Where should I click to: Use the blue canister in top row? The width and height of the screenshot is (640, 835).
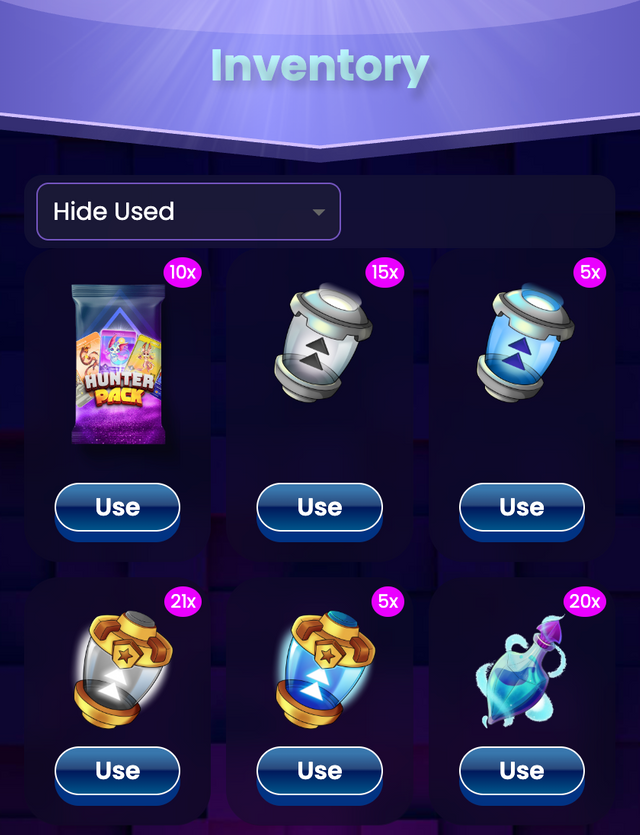522,507
